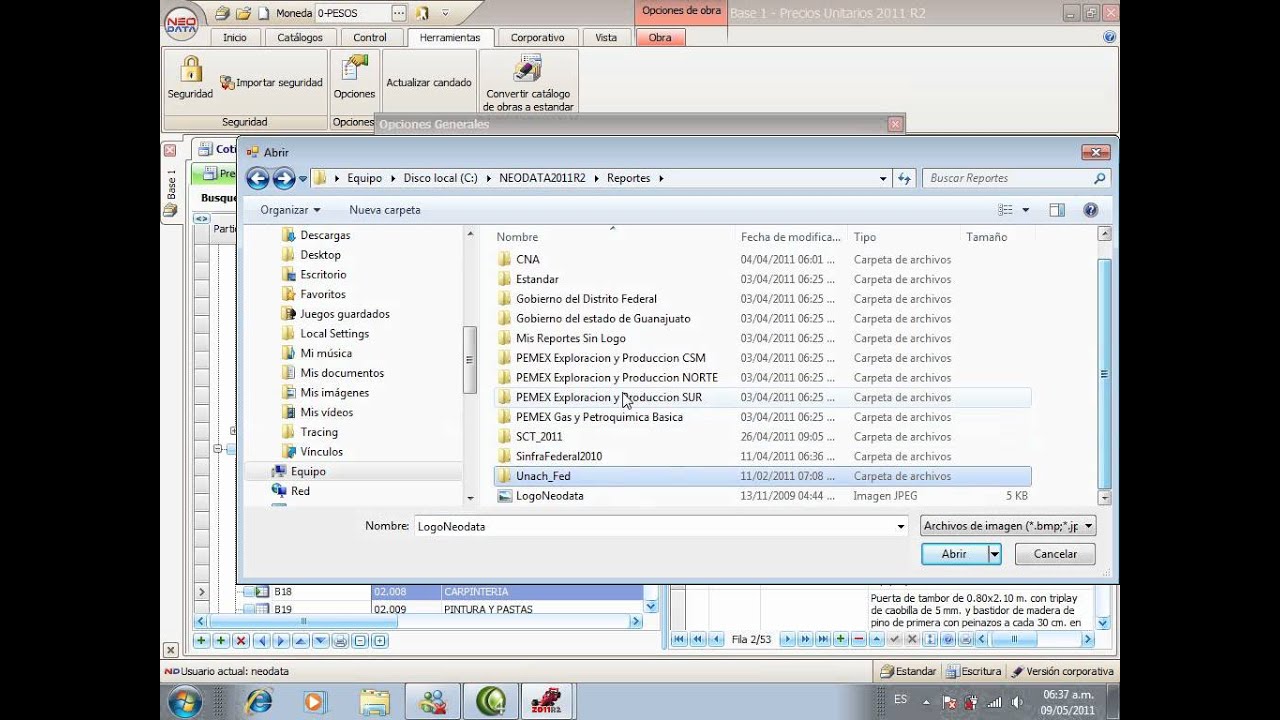Open the view options dropdown arrow

[x=1026, y=210]
